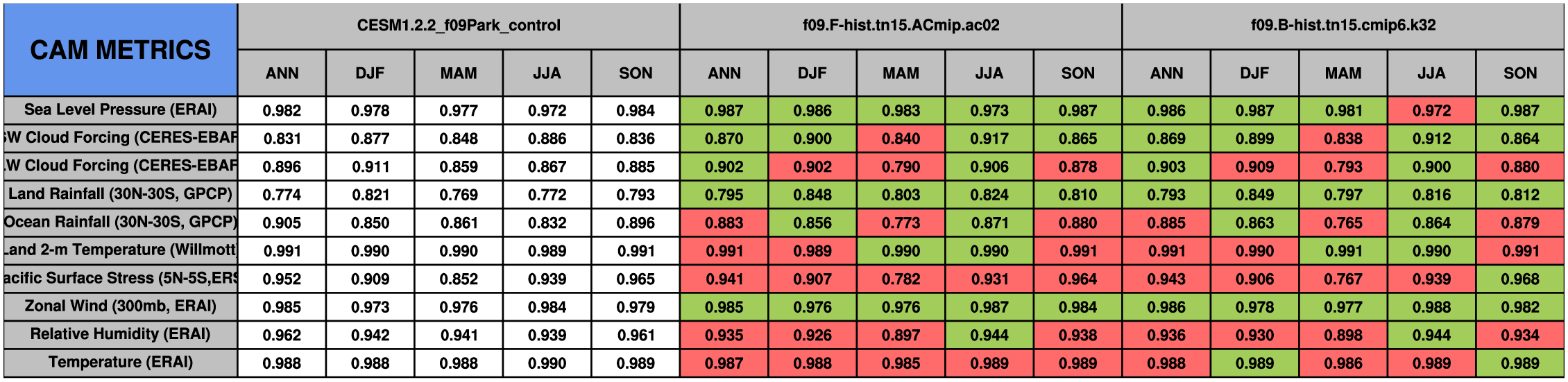Click the white cell showing 0.831
Viewport: 1568px width, 382px height.
tap(282, 139)
